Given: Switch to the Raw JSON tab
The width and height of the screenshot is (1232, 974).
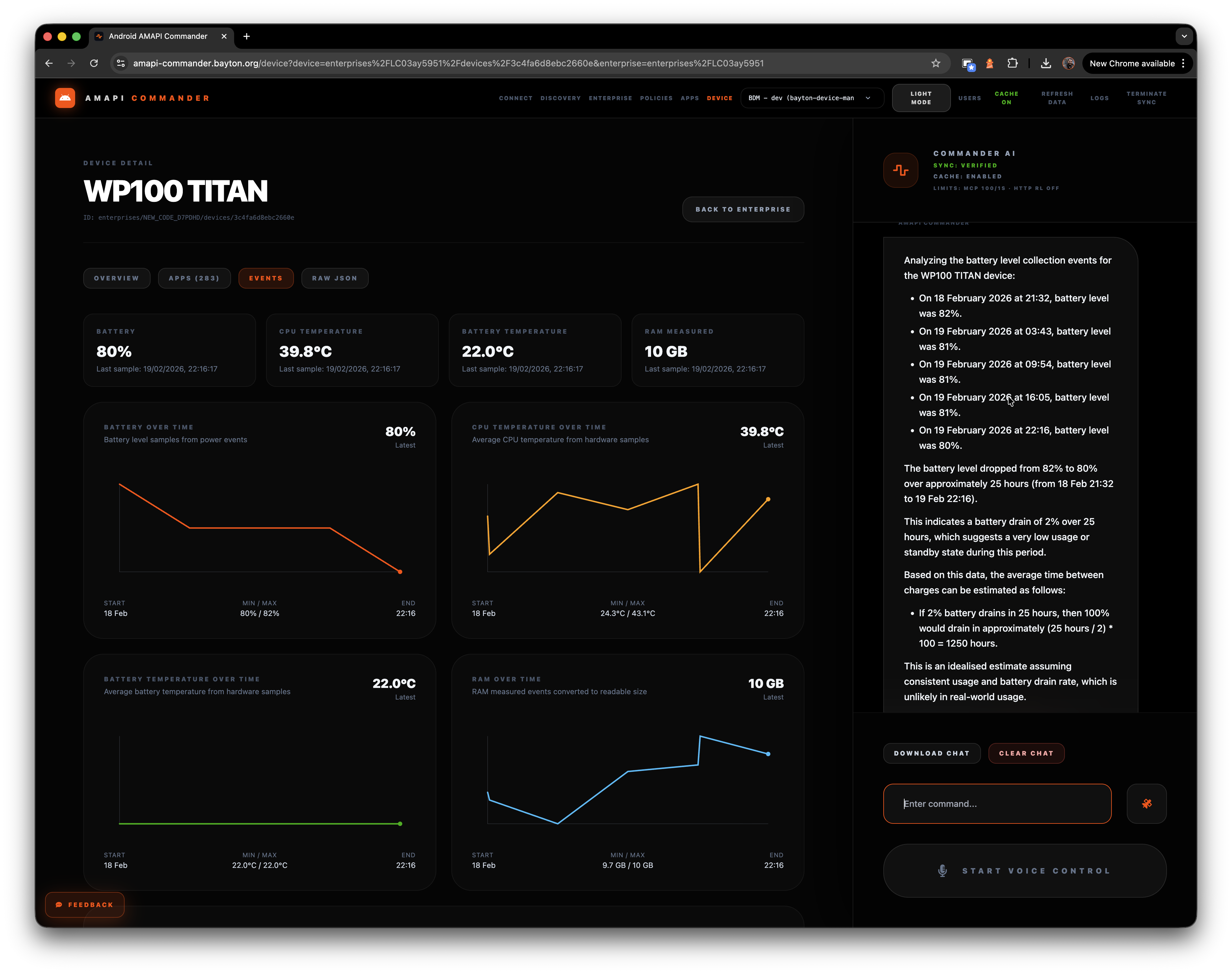Looking at the screenshot, I should click(334, 278).
